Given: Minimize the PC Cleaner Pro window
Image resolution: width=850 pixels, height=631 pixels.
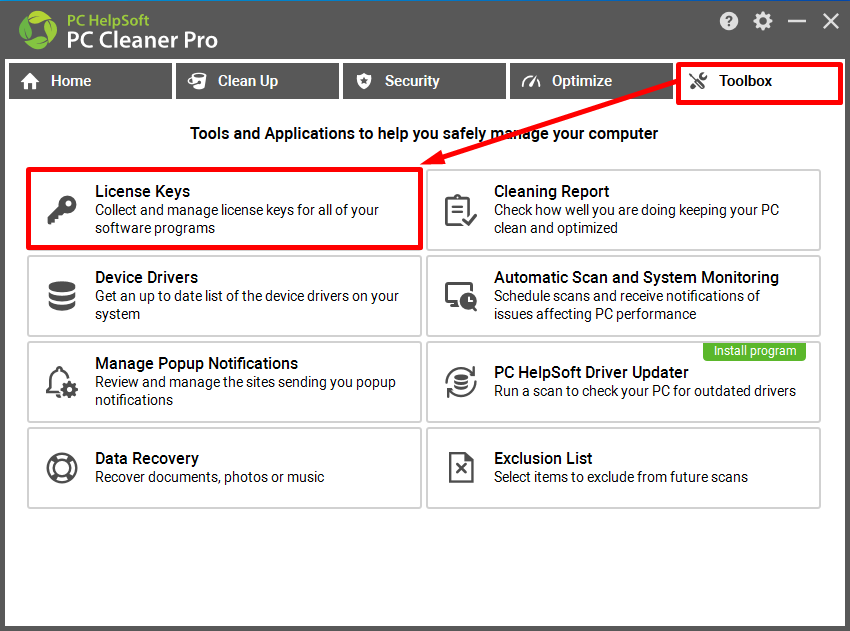Looking at the screenshot, I should point(797,21).
